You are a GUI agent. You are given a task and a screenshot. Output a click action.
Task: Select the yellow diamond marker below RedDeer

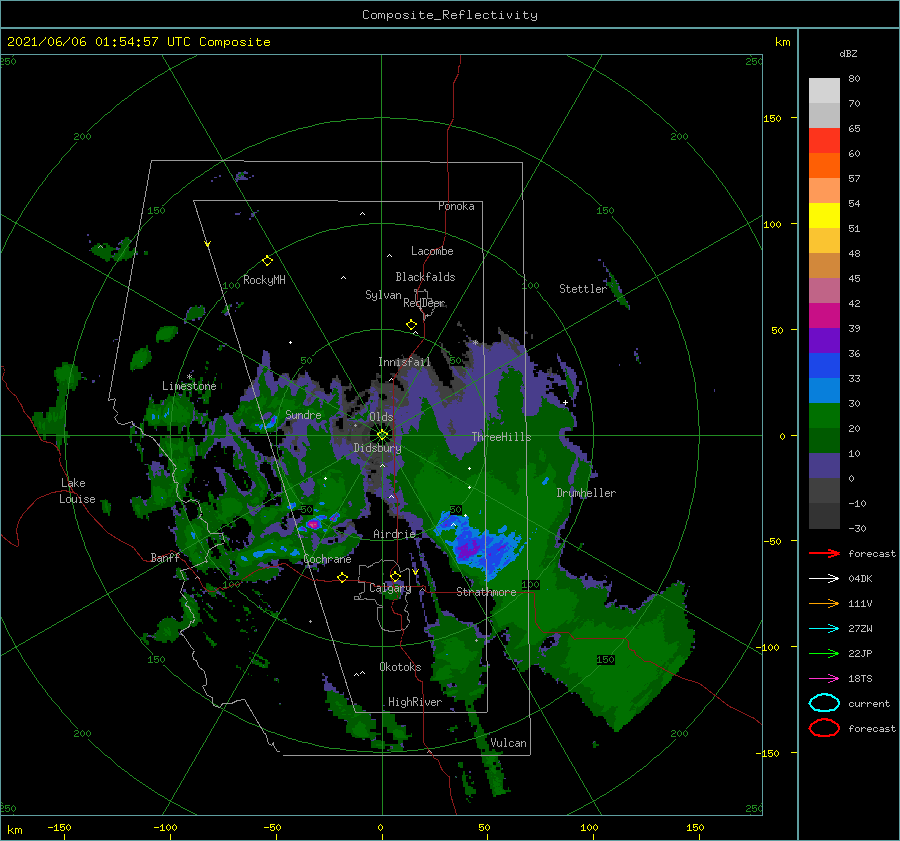click(x=411, y=325)
